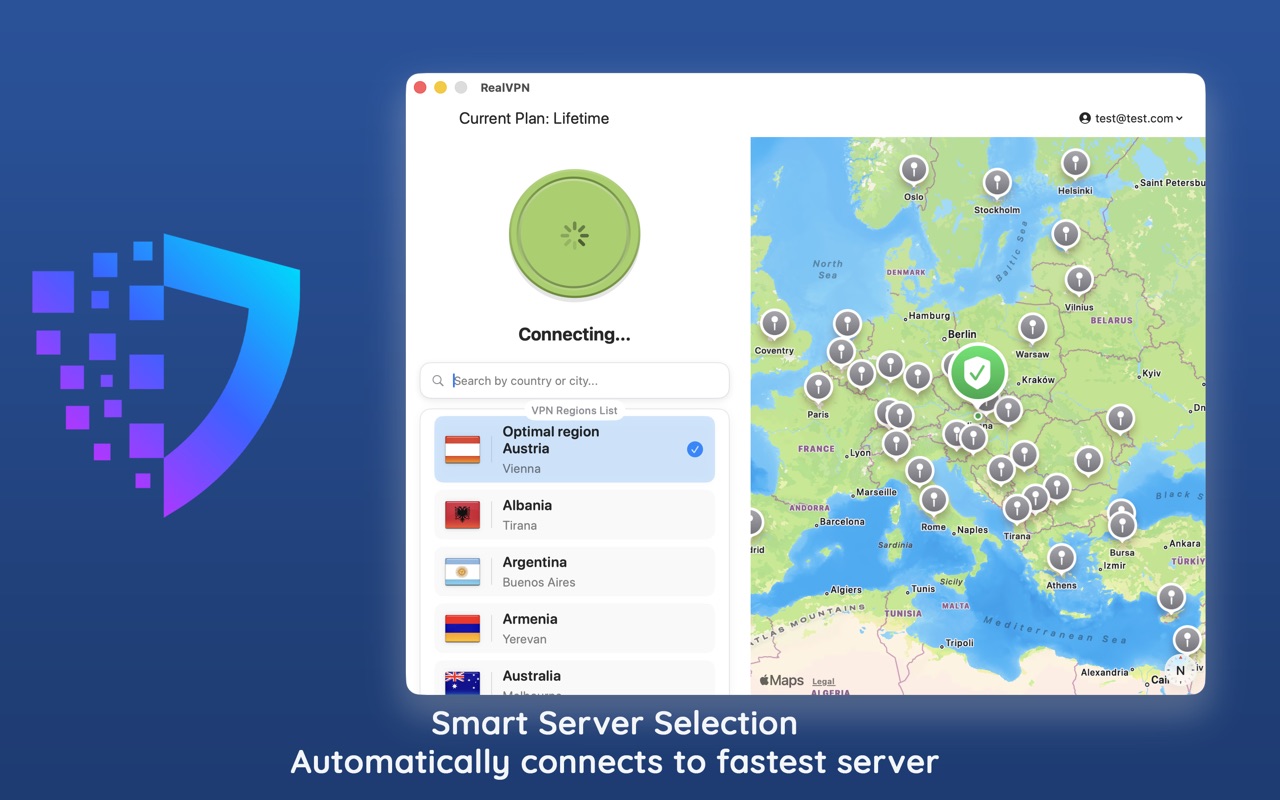Screen dimensions: 1280x800
Task: Select the Athens server pin on the map
Action: 1061,557
